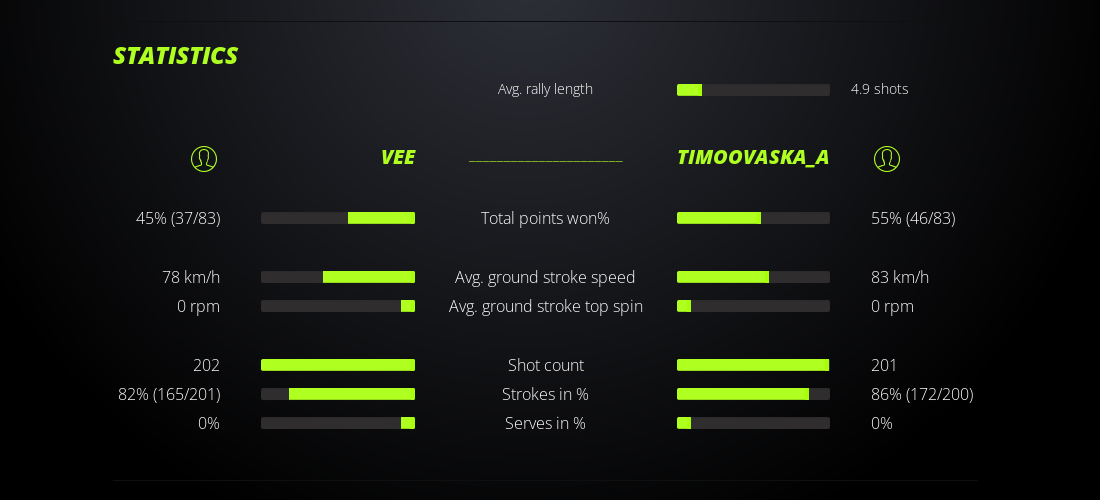Select the VEE player name
Viewport: 1100px width, 500px height.
pyautogui.click(x=398, y=157)
